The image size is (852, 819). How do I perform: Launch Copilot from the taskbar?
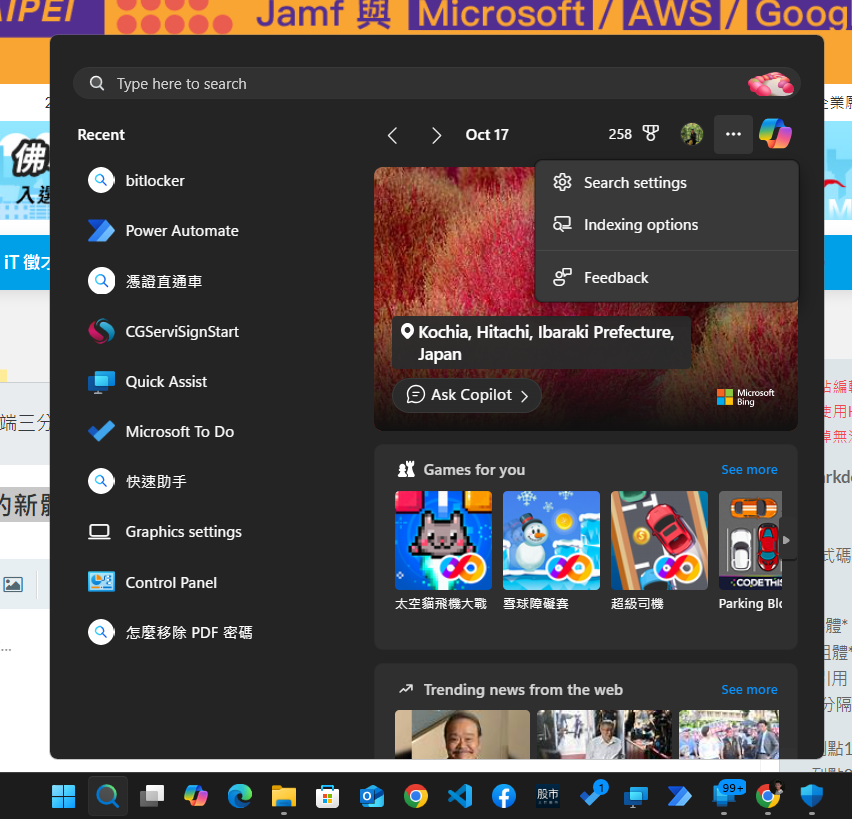coord(196,797)
